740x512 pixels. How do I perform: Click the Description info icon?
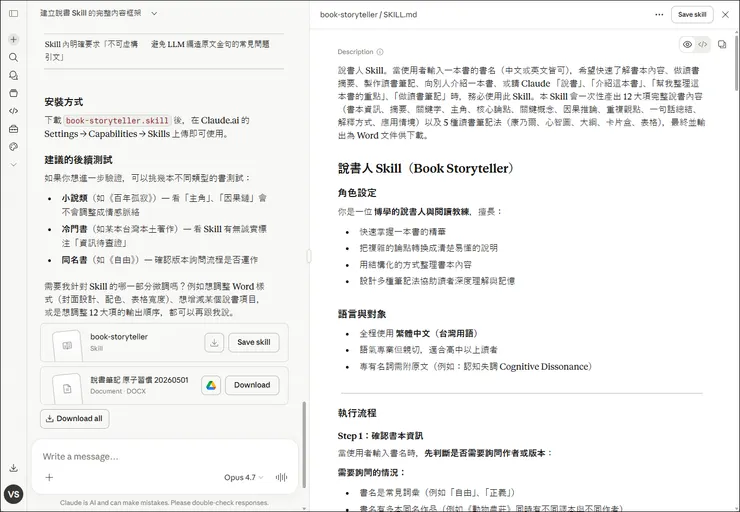[380, 52]
